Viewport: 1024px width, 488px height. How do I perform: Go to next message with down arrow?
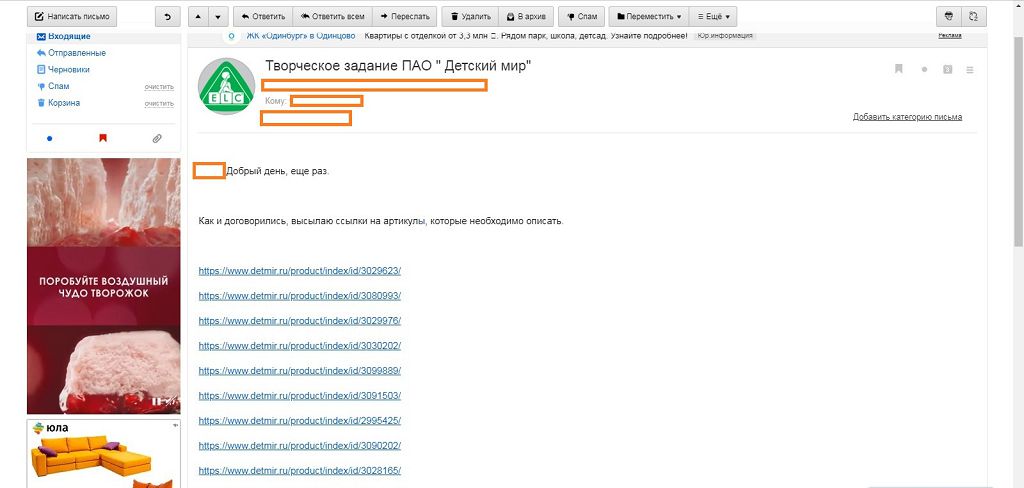coord(219,16)
